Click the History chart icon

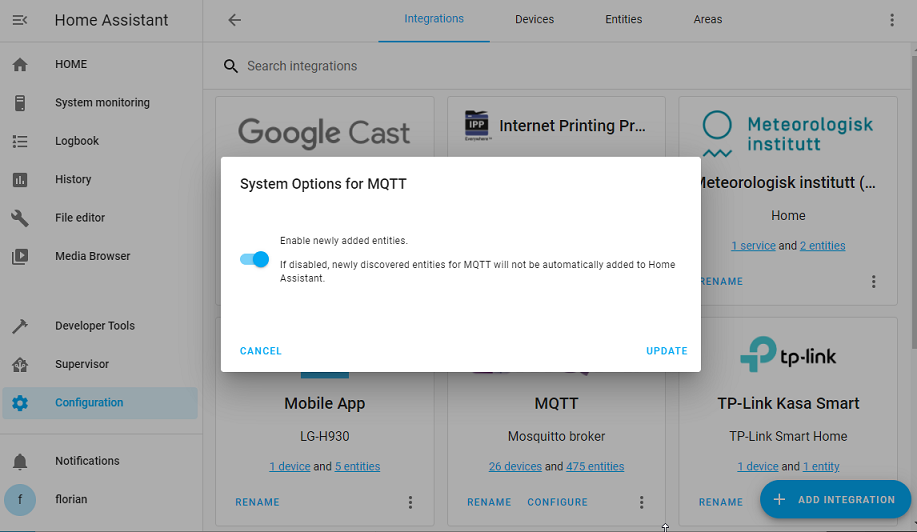20,179
